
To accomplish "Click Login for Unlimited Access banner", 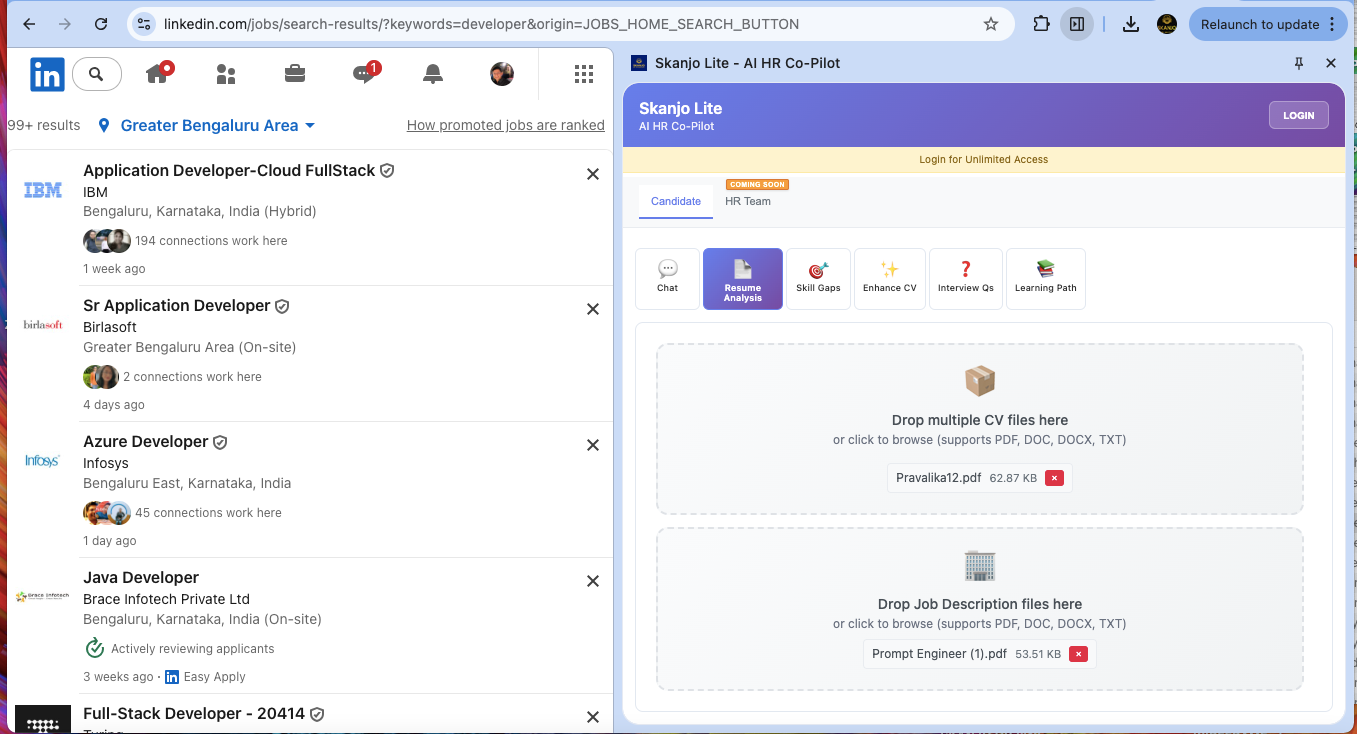I will coord(984,159).
